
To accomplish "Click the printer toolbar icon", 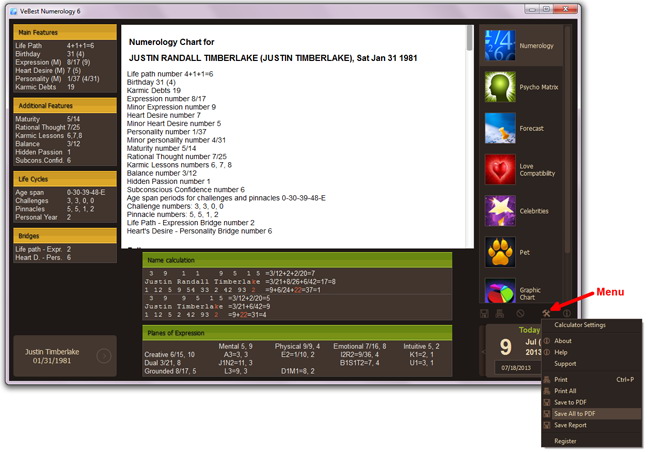I will click(500, 313).
